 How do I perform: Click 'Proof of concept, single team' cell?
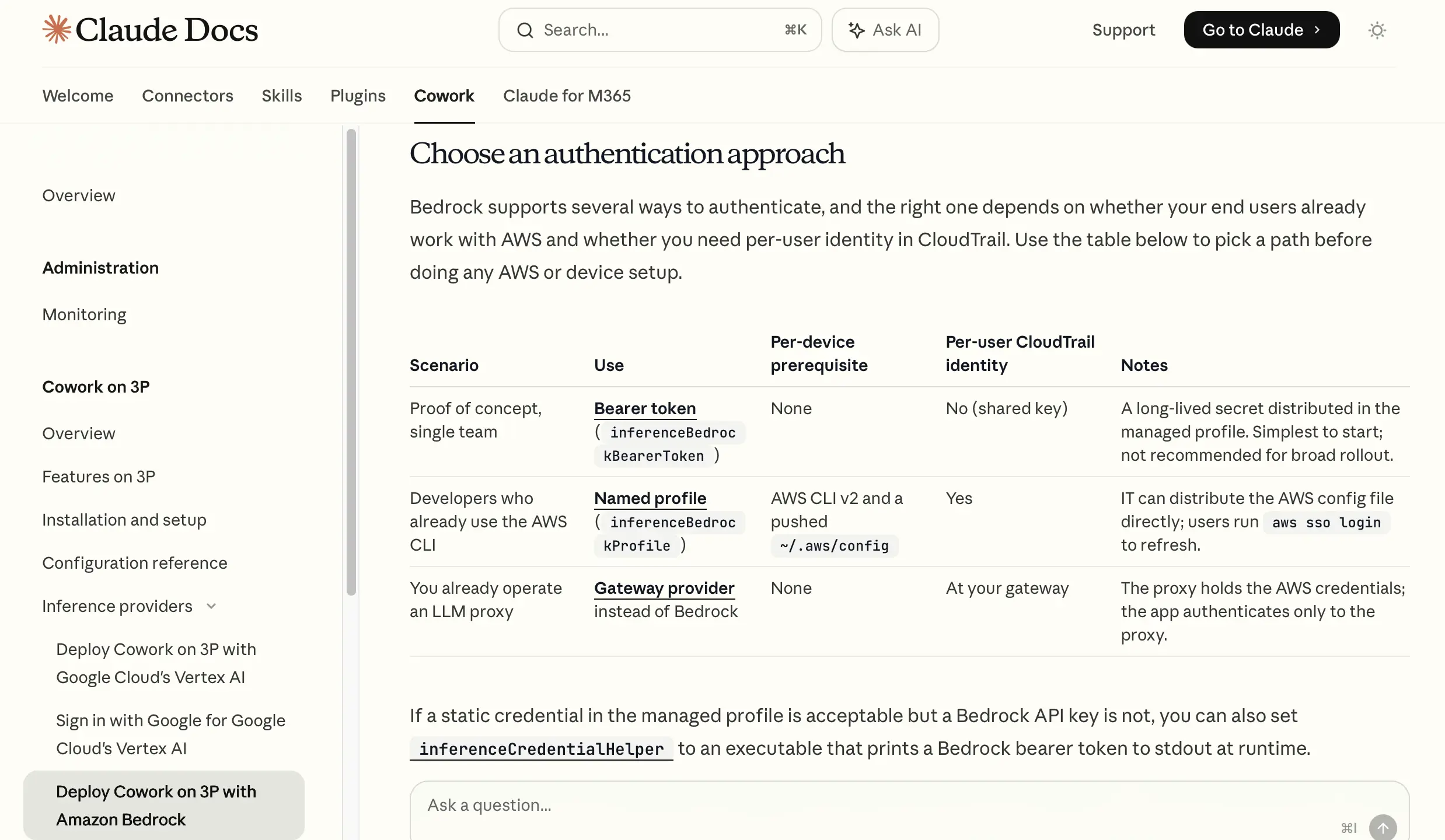click(476, 420)
